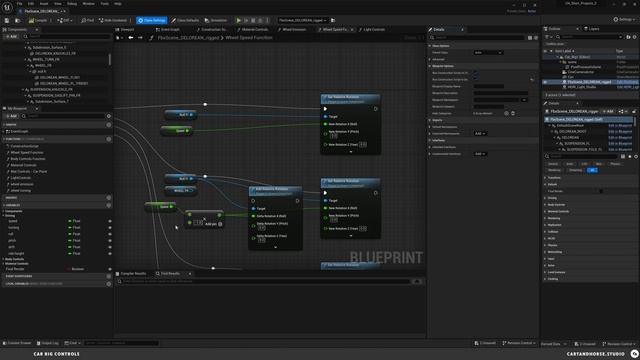This screenshot has width=640, height=360.
Task: Click the Unreal Engine logo icon
Action: point(7,7)
